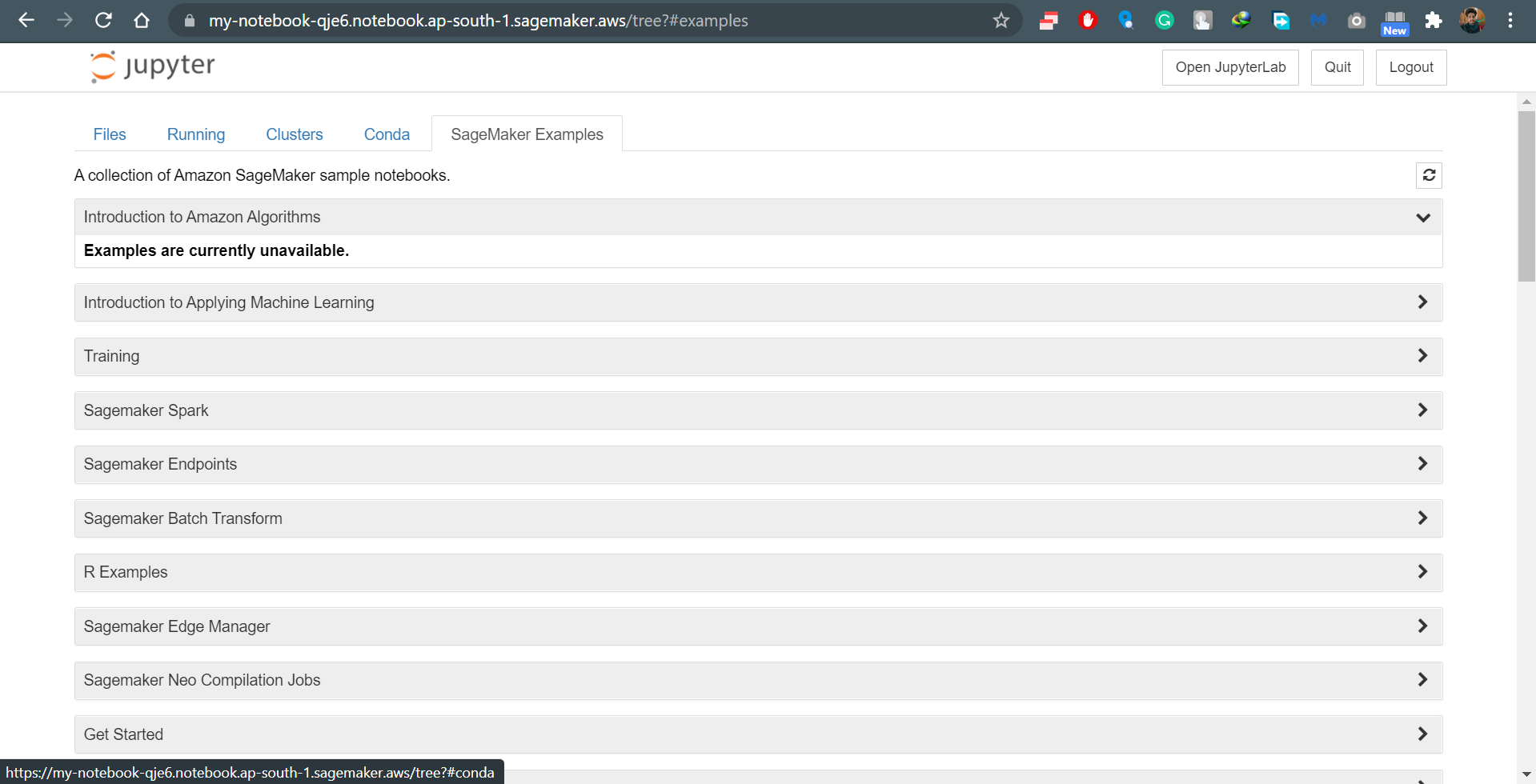Image resolution: width=1536 pixels, height=784 pixels.
Task: Click the scrollbar up arrow
Action: (1526, 102)
